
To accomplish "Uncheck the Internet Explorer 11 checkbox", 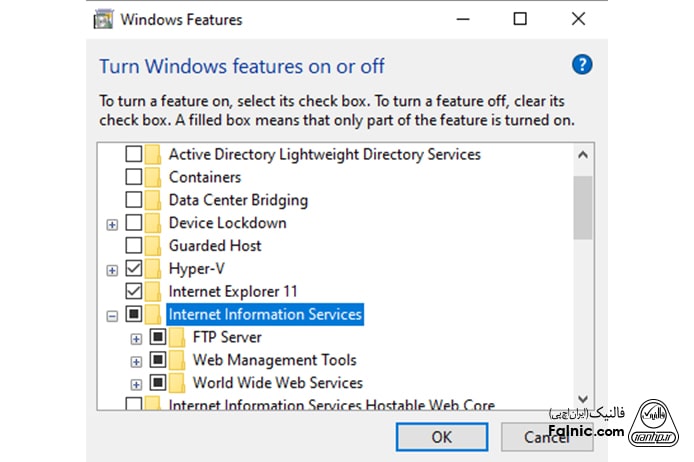I will (x=133, y=291).
